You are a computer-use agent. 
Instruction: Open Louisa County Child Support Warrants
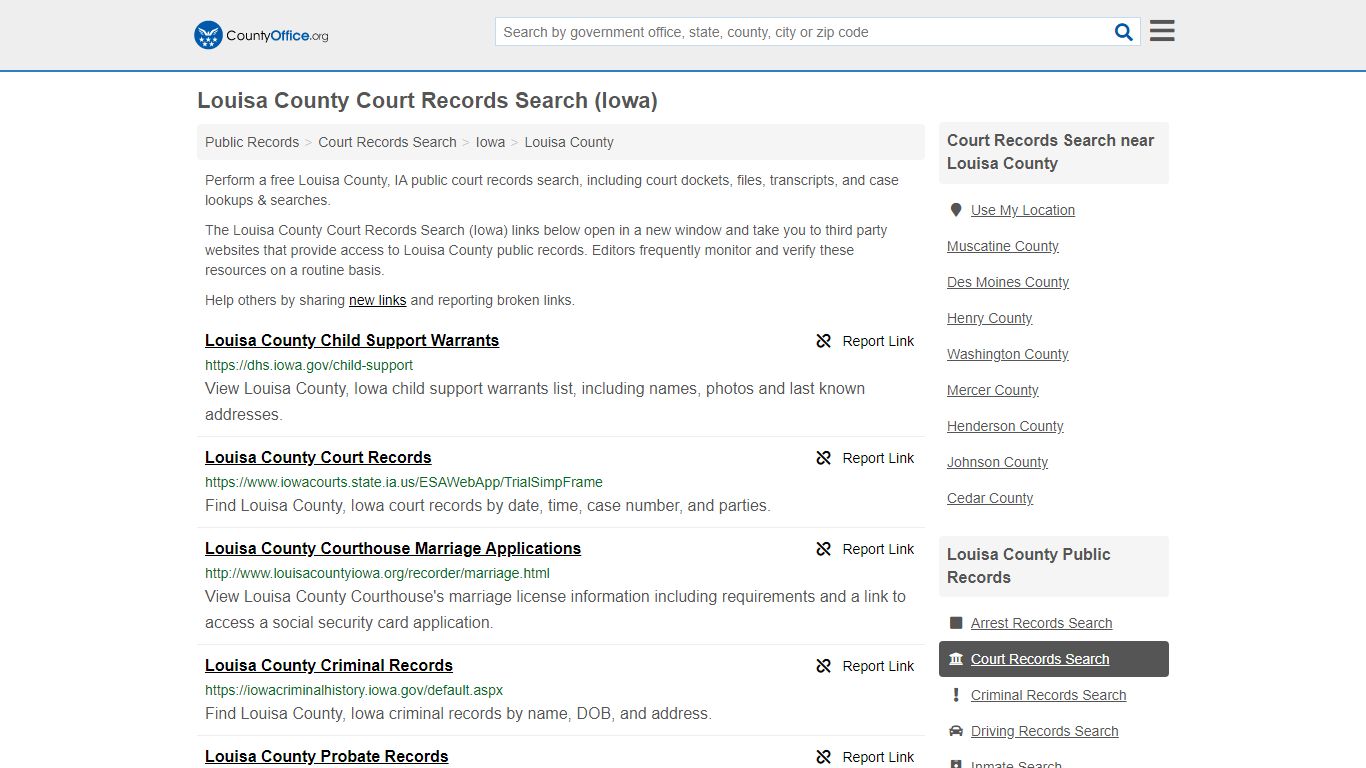point(352,340)
